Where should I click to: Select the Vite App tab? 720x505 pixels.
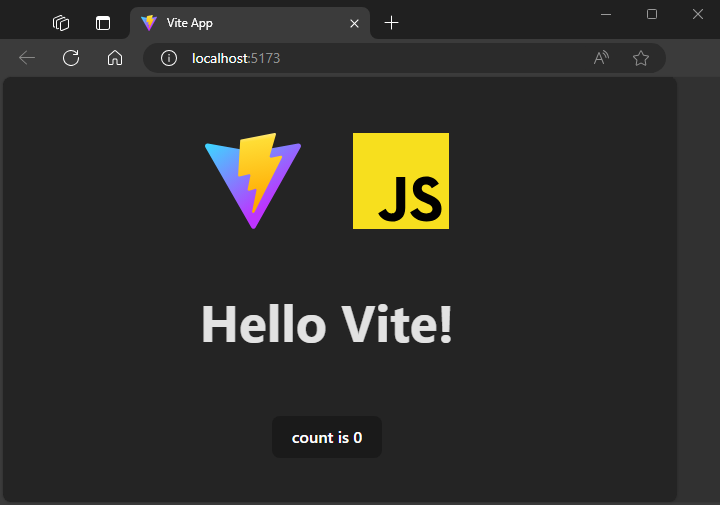coord(250,23)
